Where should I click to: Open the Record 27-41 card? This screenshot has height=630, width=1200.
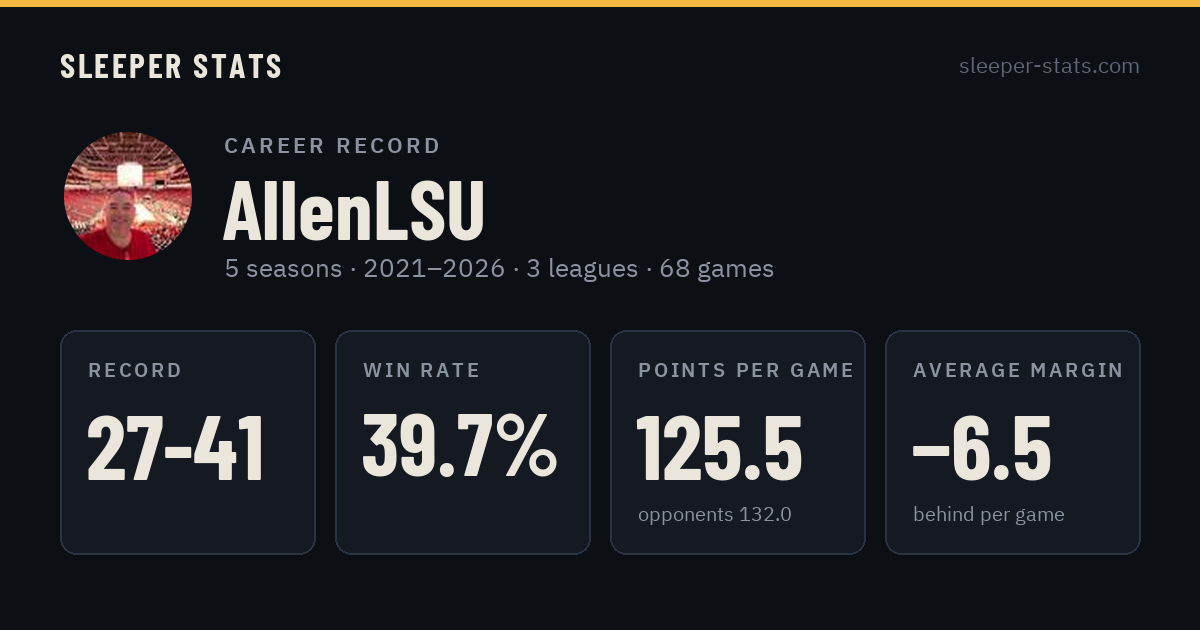[x=188, y=442]
